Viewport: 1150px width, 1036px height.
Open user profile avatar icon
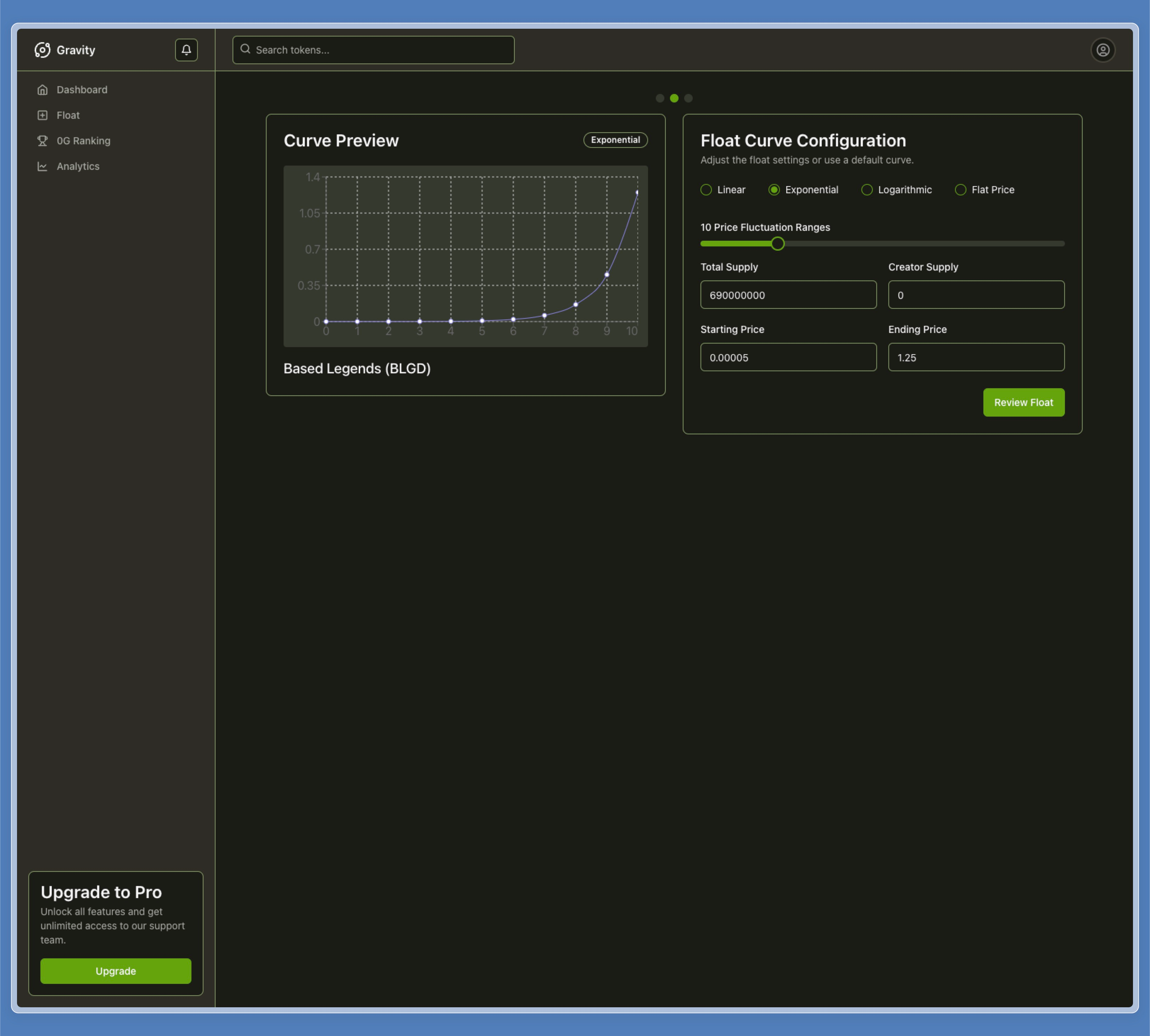[x=1102, y=50]
